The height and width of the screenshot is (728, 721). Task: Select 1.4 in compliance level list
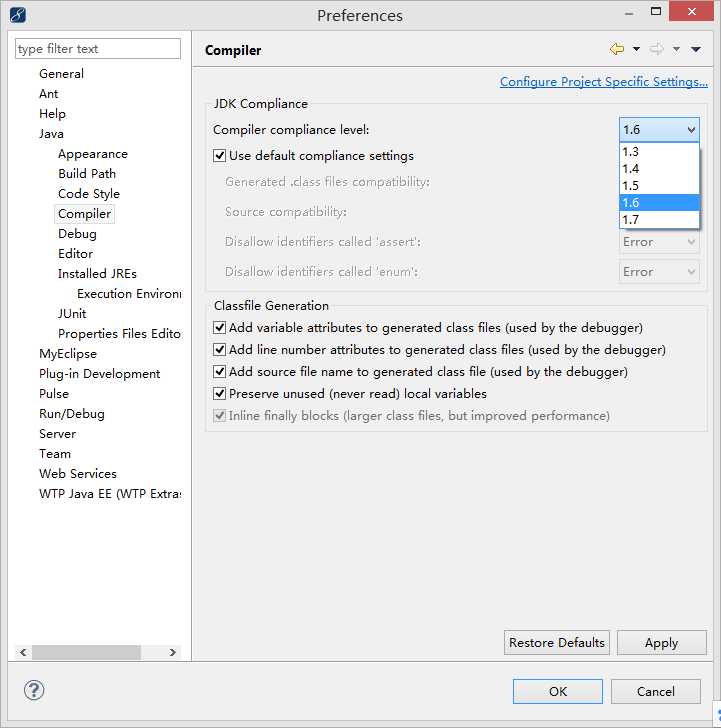[659, 169]
